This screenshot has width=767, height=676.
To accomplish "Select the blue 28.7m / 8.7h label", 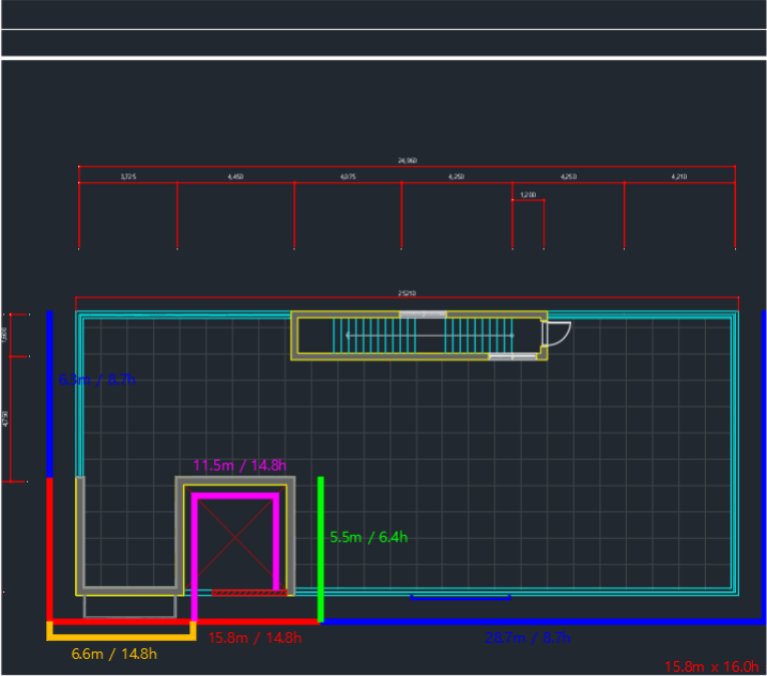I will (527, 638).
